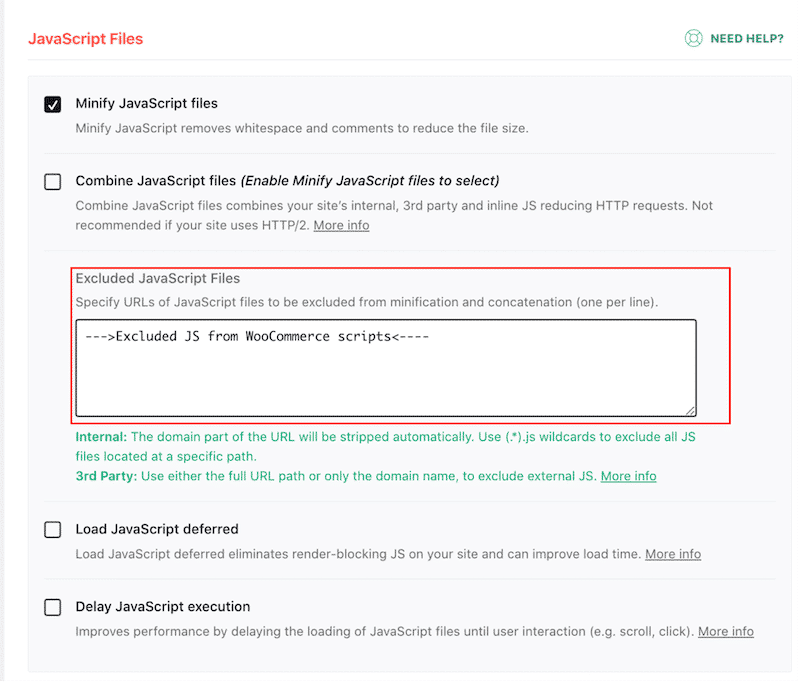Open More info about combining JavaScript files
The width and height of the screenshot is (800, 683).
coord(340,224)
